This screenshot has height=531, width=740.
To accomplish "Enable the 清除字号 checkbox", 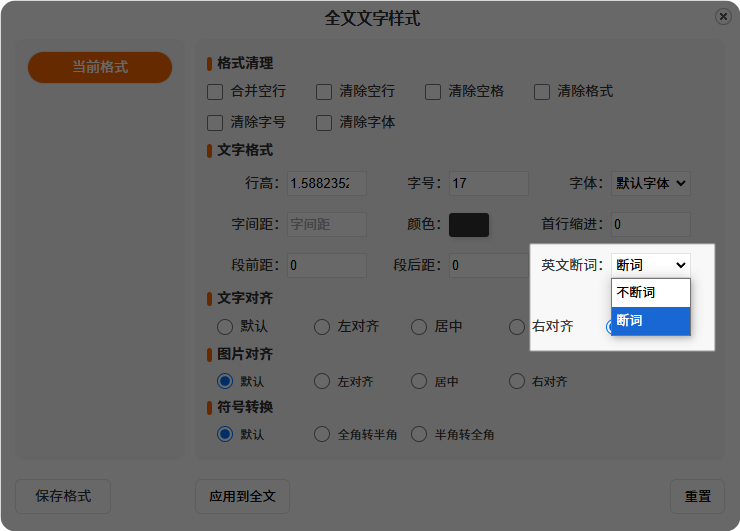I will [x=215, y=123].
